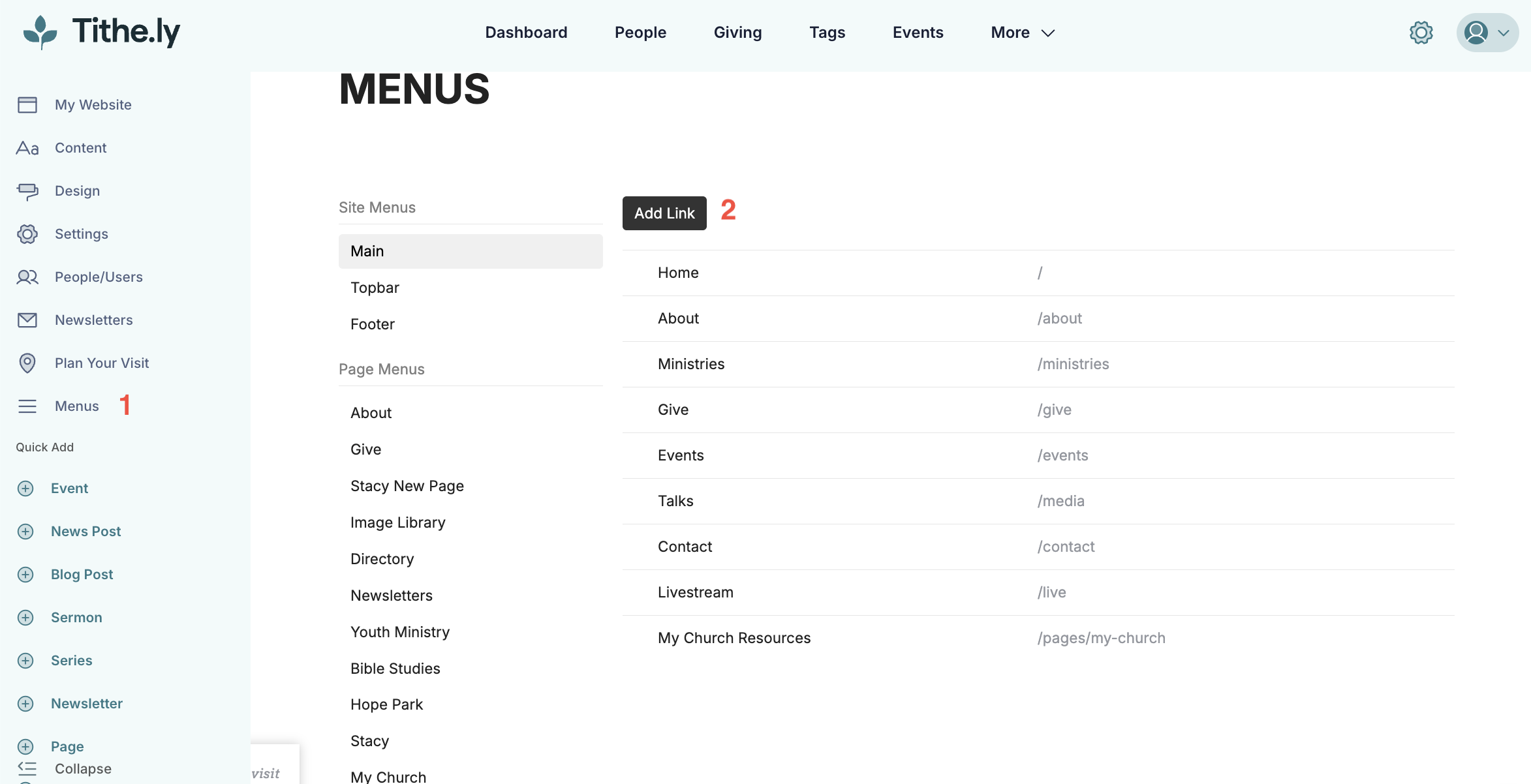The width and height of the screenshot is (1531, 784).
Task: Click the /live URL path
Action: (1051, 592)
